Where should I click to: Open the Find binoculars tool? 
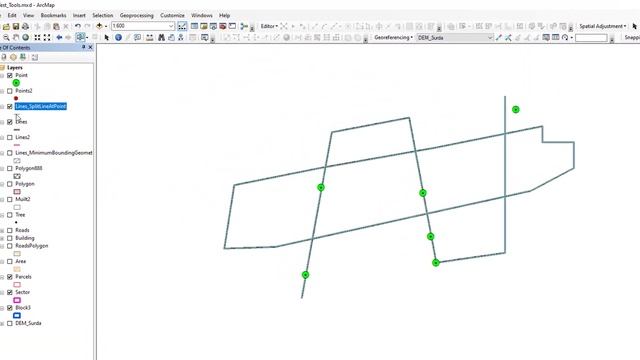click(161, 38)
